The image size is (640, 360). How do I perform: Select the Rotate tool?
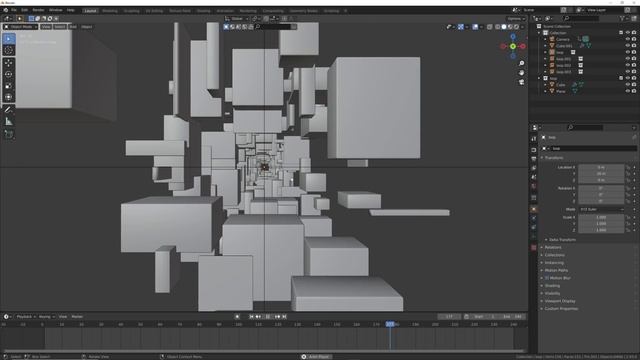(x=9, y=74)
